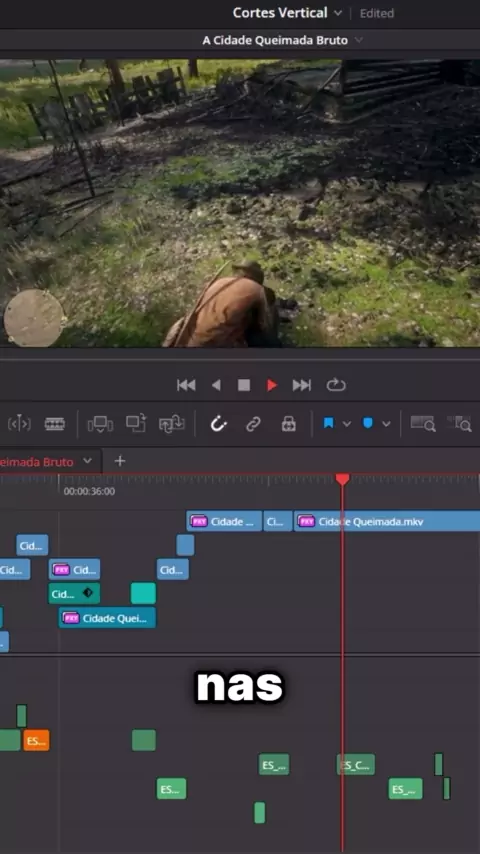The height and width of the screenshot is (854, 480).
Task: Open the flag color dropdown arrow
Action: [347, 424]
